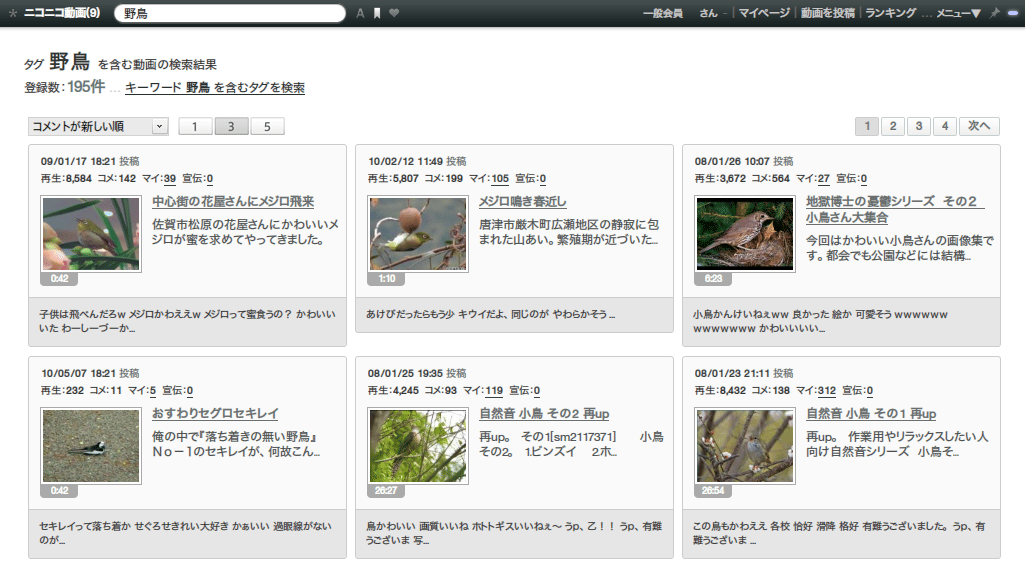The image size is (1025, 567).
Task: Click upload date 10/05/07 18:21 投稿
Action: coord(90,373)
